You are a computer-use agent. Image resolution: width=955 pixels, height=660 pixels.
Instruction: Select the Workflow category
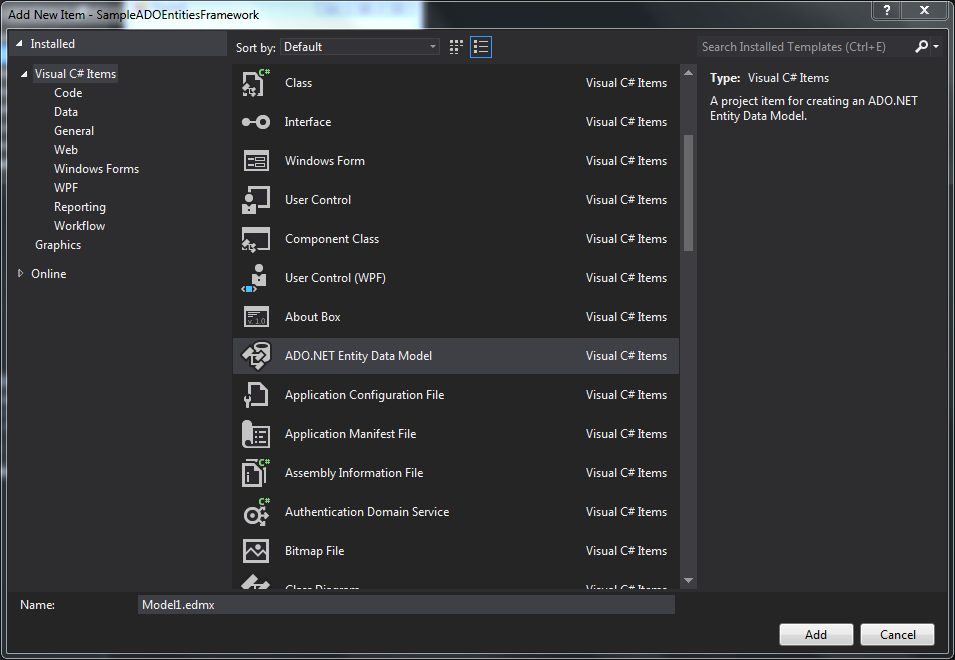pyautogui.click(x=79, y=225)
